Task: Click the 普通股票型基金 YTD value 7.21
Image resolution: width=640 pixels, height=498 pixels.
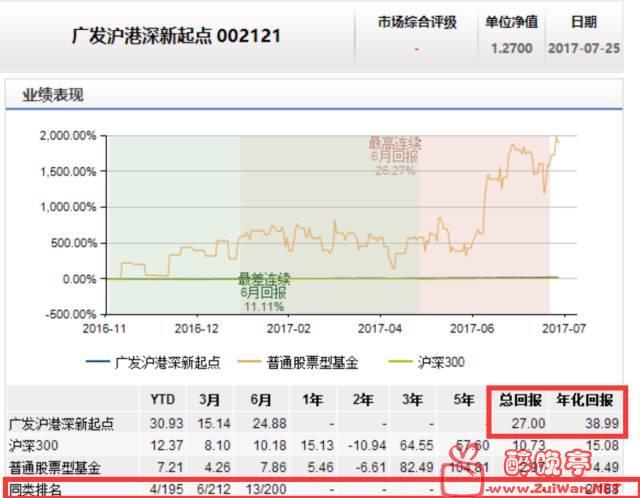Action: click(170, 467)
